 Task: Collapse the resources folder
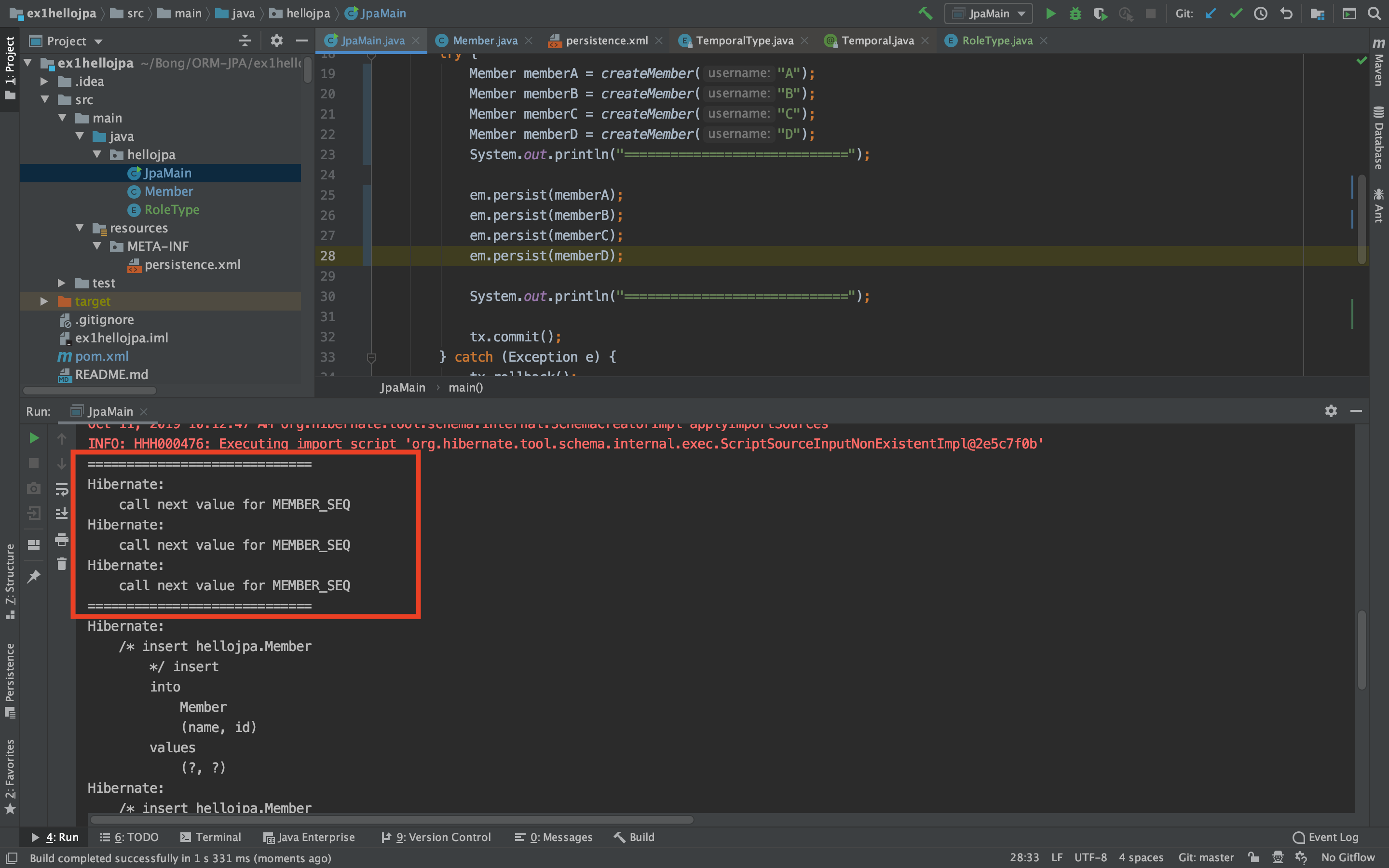[x=80, y=228]
